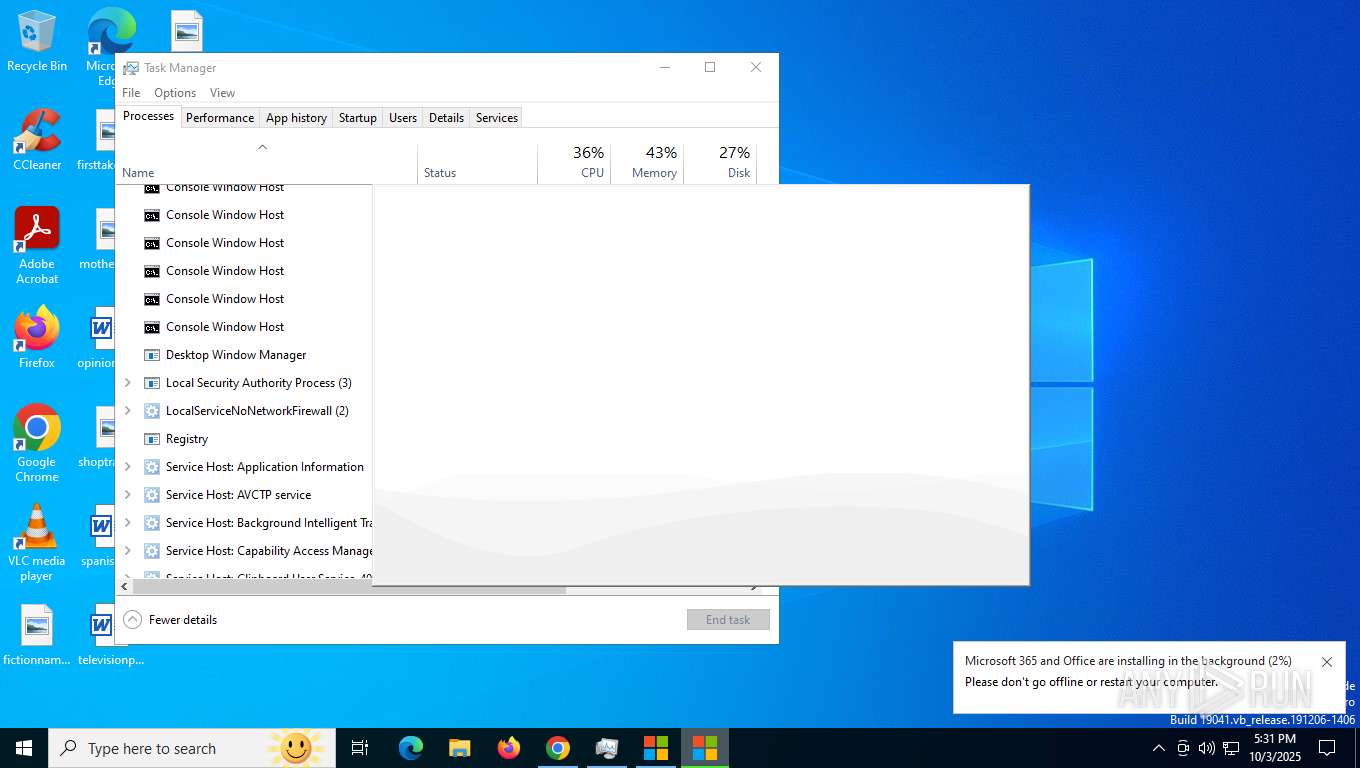Click the Microsoft 365 installing notification message

click(x=1129, y=672)
